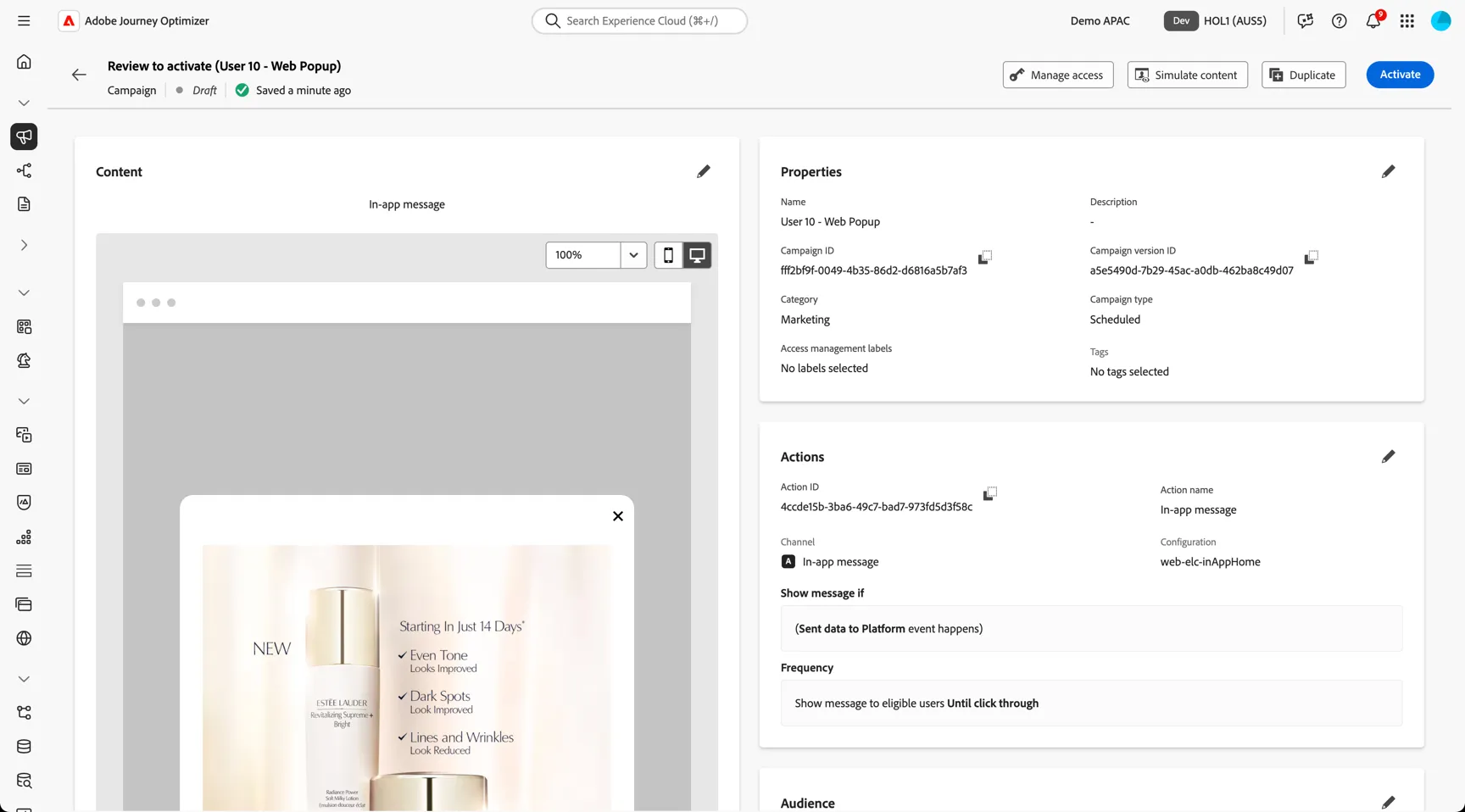The width and height of the screenshot is (1465, 812).
Task: Edit the Audience section with pencil icon
Action: pyautogui.click(x=1388, y=802)
